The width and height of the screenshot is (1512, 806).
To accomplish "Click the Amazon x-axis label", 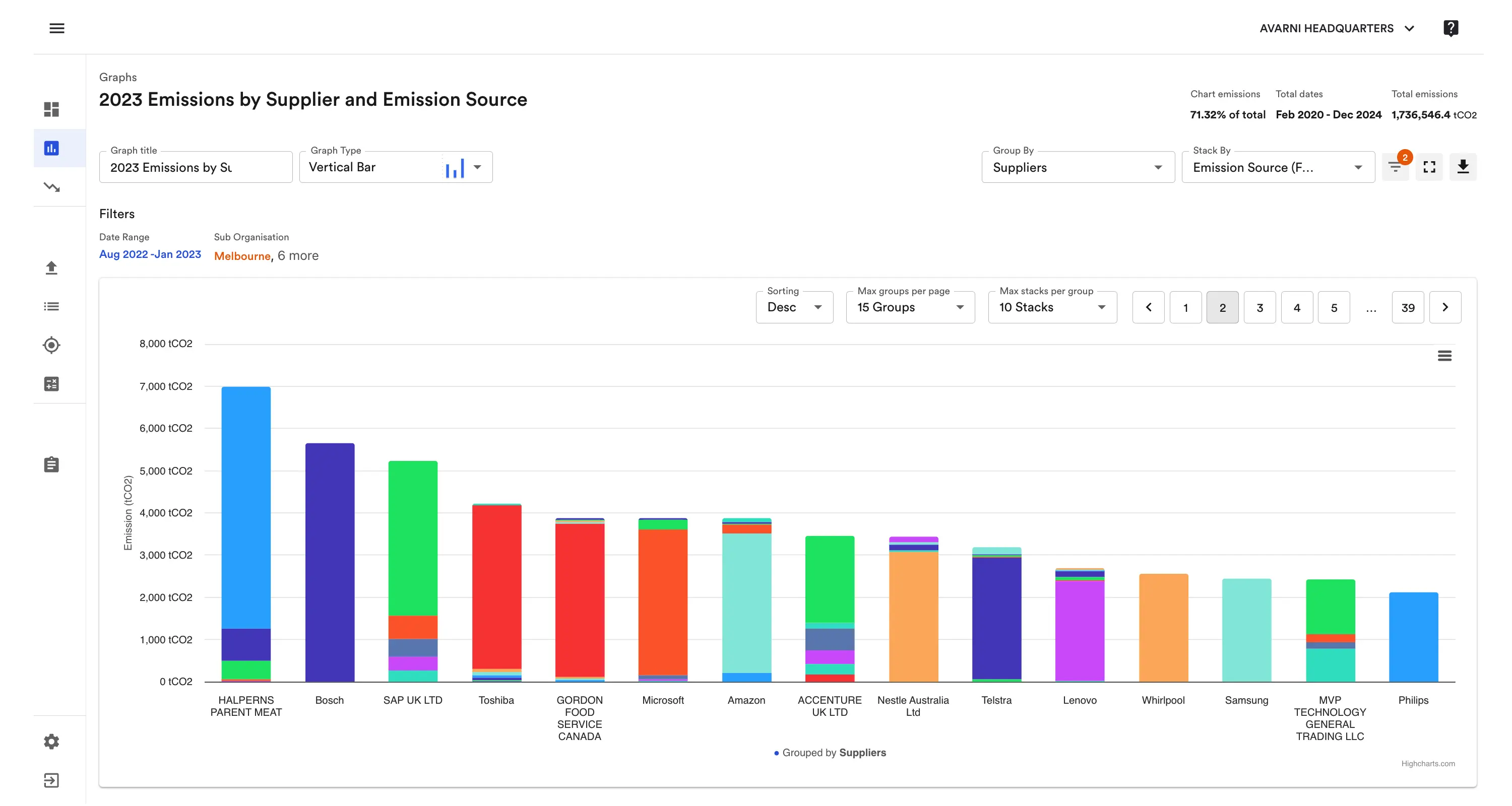I will [746, 700].
